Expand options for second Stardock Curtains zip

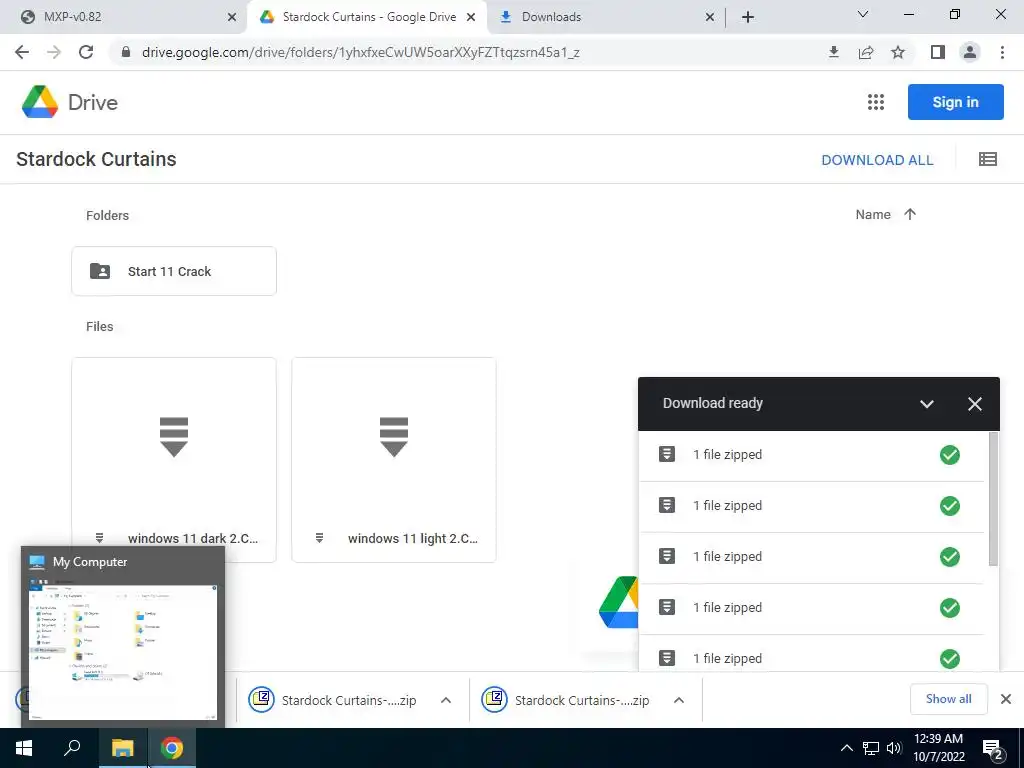pos(679,700)
